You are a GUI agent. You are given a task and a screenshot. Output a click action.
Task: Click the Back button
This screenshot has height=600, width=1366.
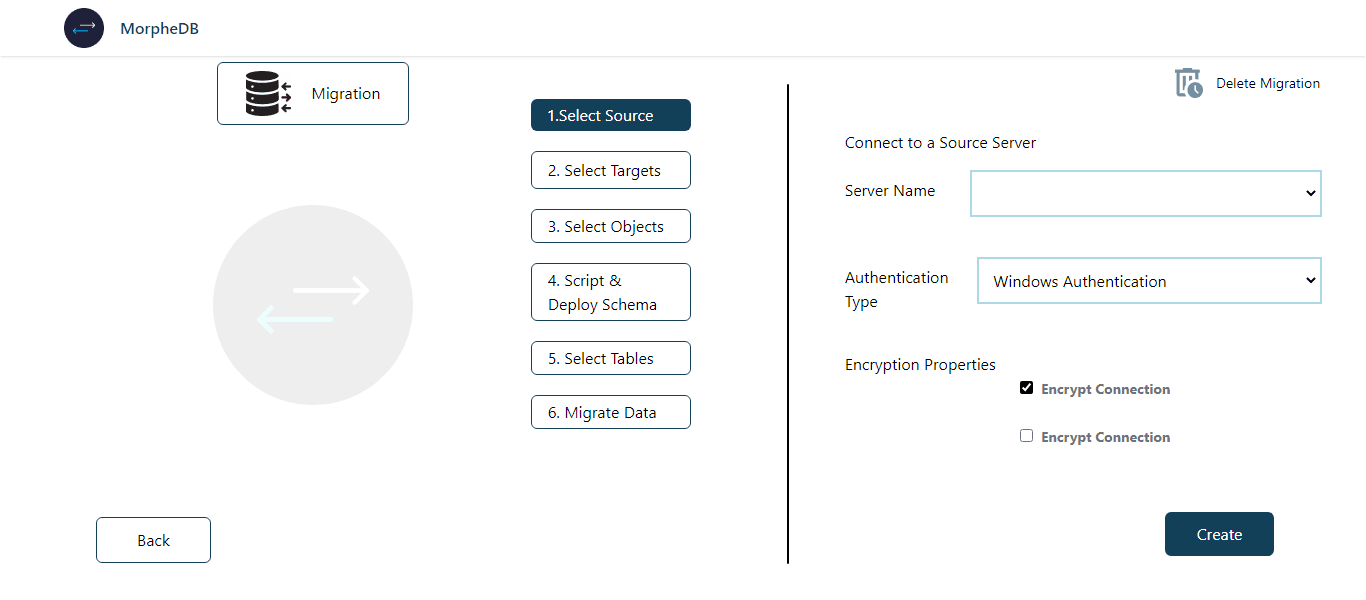(153, 540)
